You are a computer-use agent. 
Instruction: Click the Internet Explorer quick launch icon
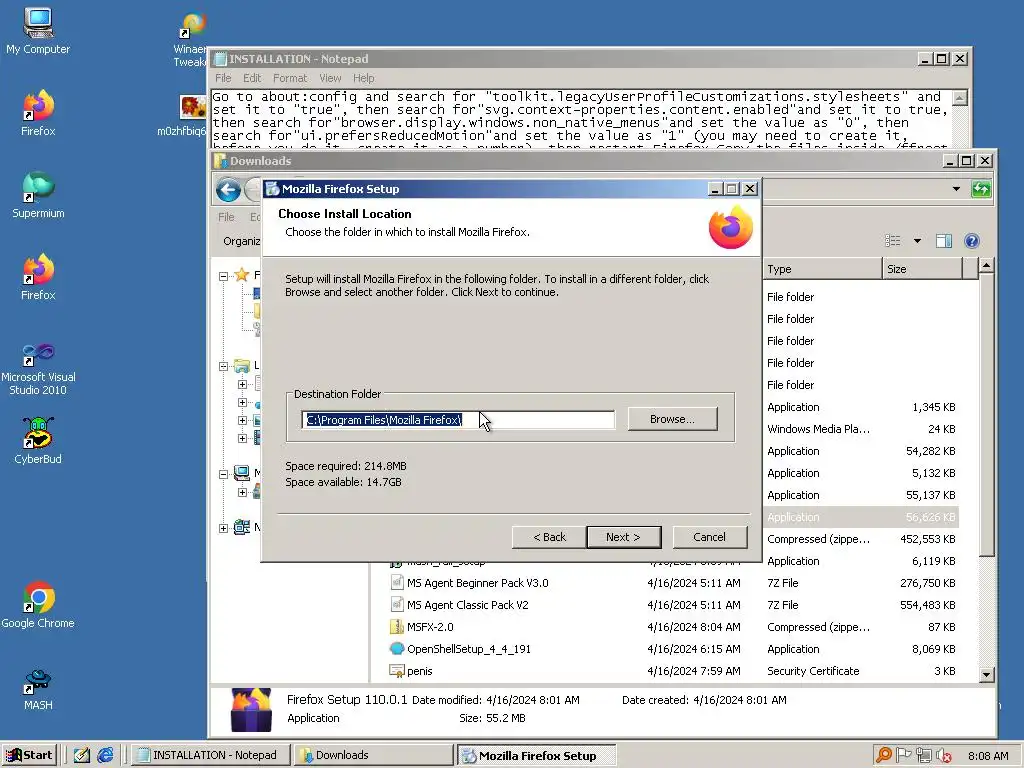(105, 755)
